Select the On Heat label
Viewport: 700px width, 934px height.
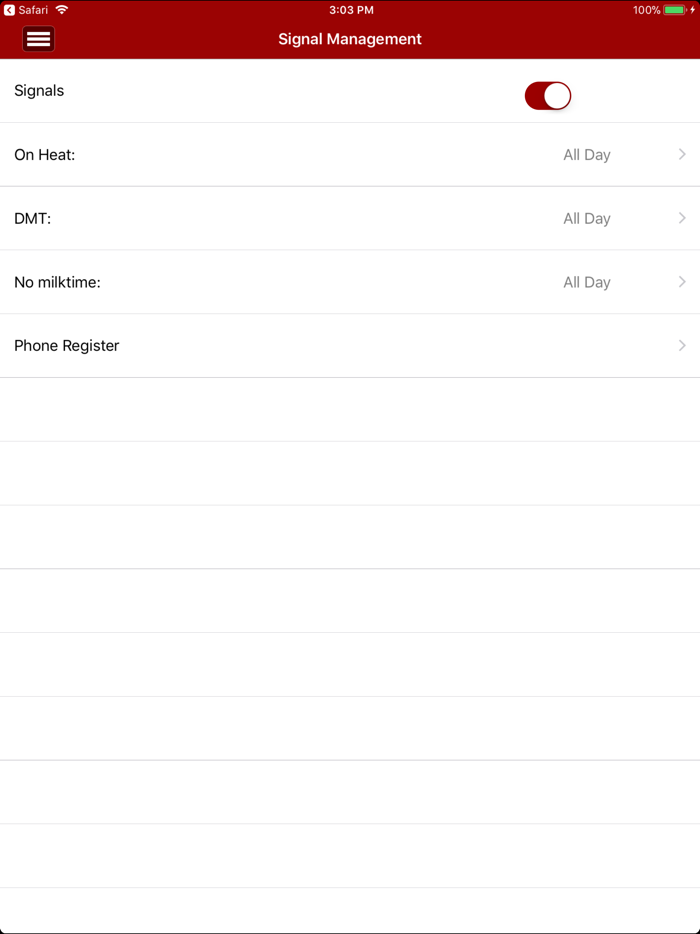point(45,155)
